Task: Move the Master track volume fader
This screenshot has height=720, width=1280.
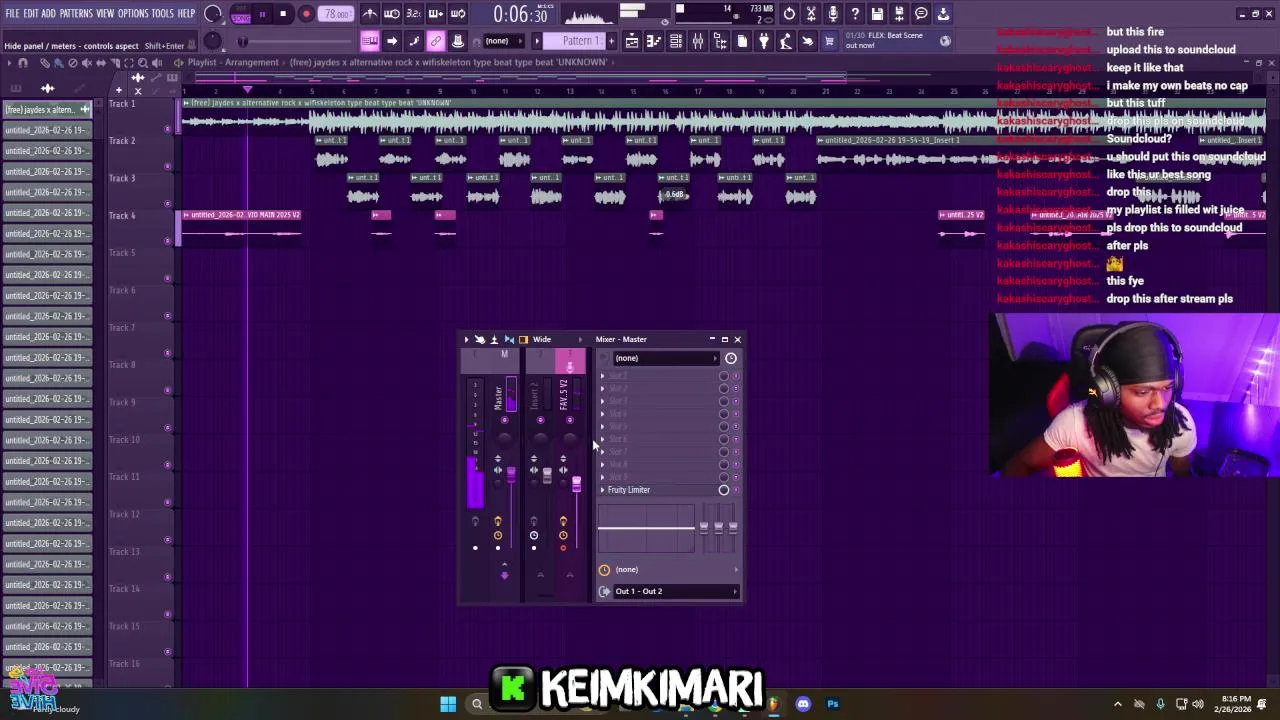Action: click(x=511, y=473)
